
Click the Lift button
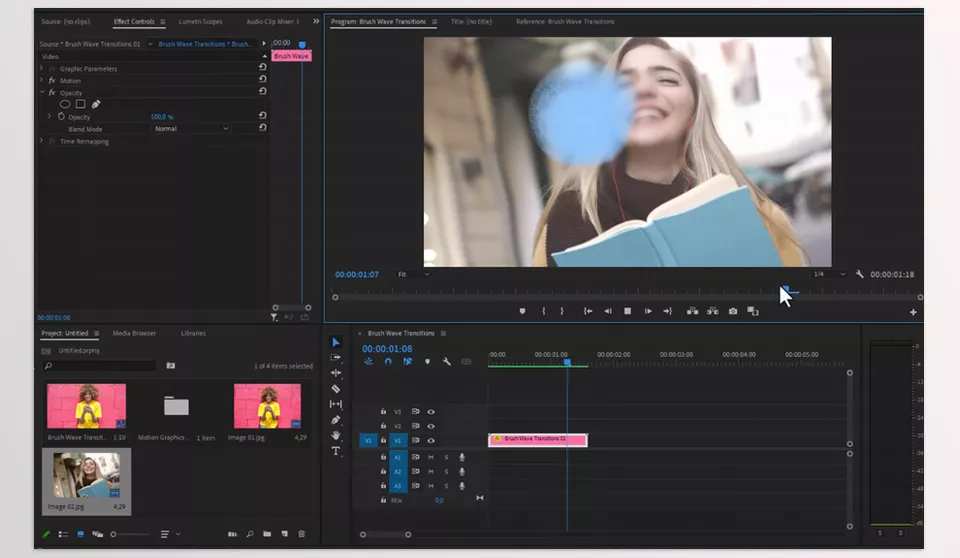(x=692, y=311)
